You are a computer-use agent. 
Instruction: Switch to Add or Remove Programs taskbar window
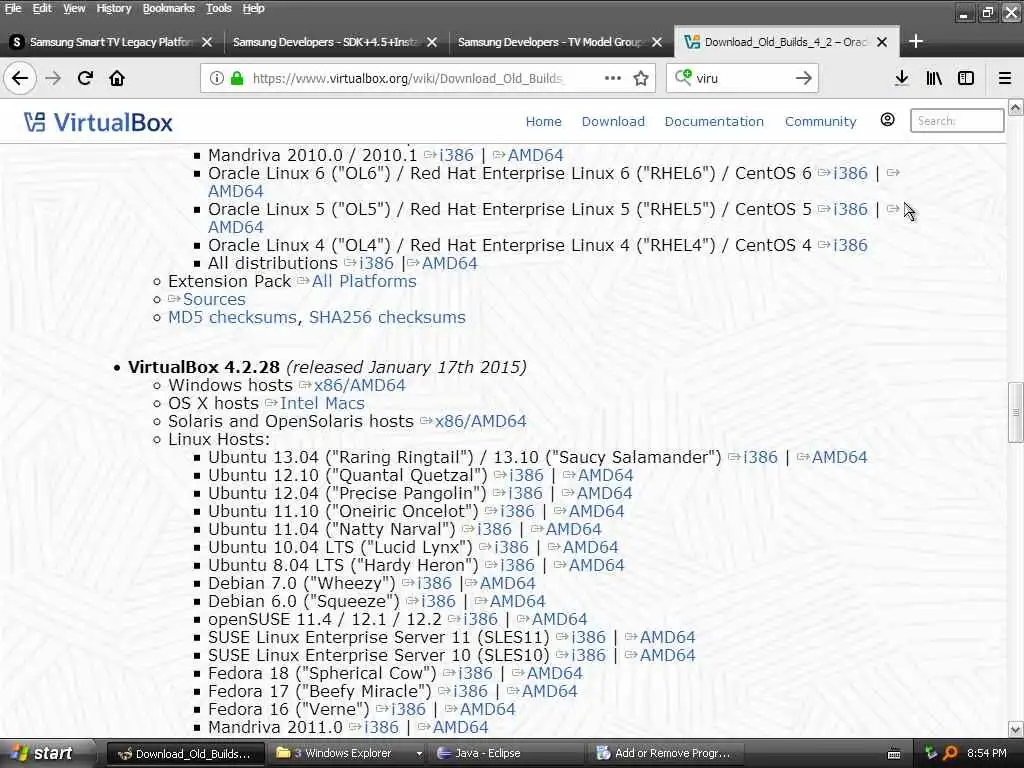pos(666,754)
